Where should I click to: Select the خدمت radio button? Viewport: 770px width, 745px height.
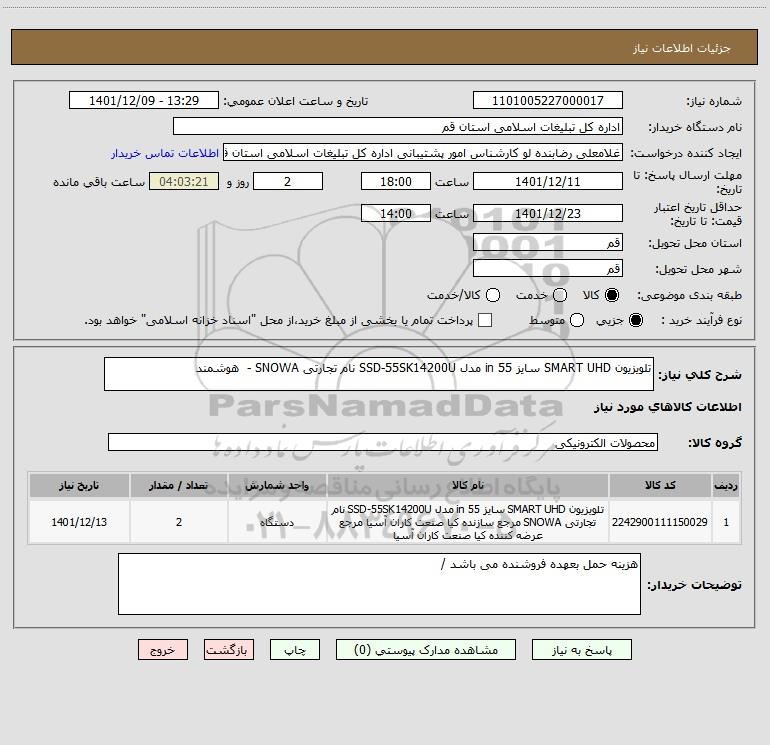pyautogui.click(x=560, y=295)
